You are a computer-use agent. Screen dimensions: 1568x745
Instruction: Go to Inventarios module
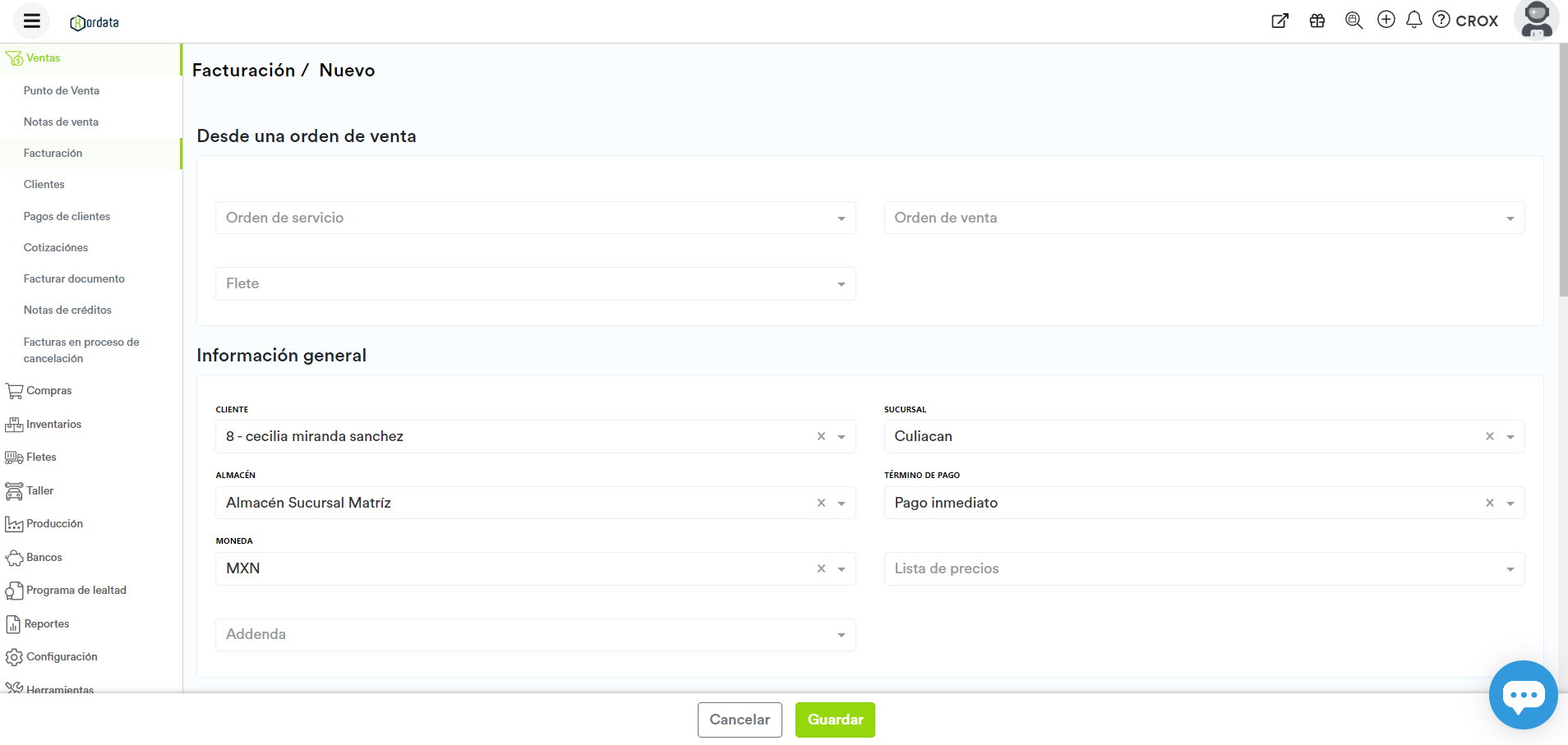(x=53, y=425)
